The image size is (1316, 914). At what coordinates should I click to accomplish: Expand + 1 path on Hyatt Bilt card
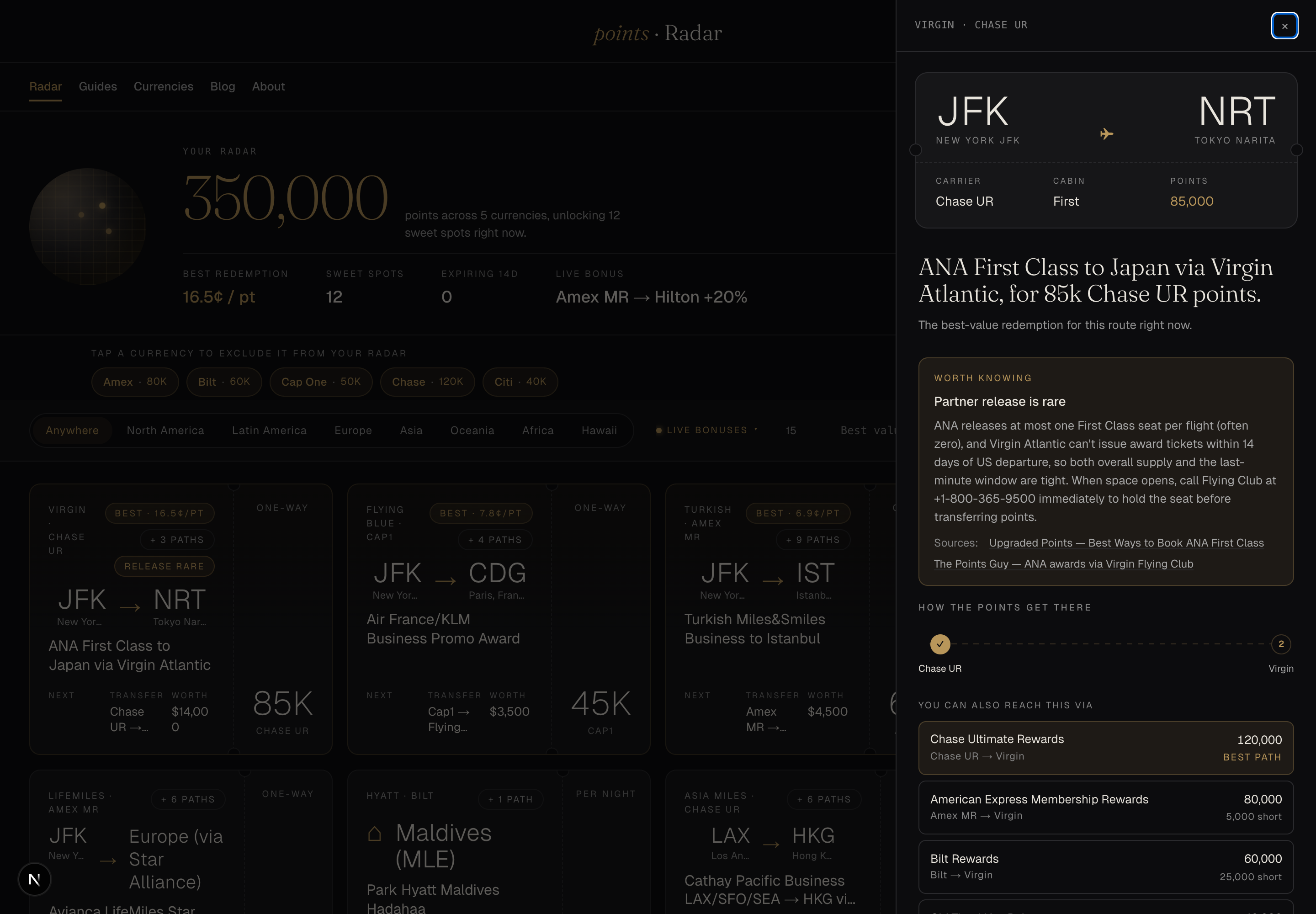(510, 799)
